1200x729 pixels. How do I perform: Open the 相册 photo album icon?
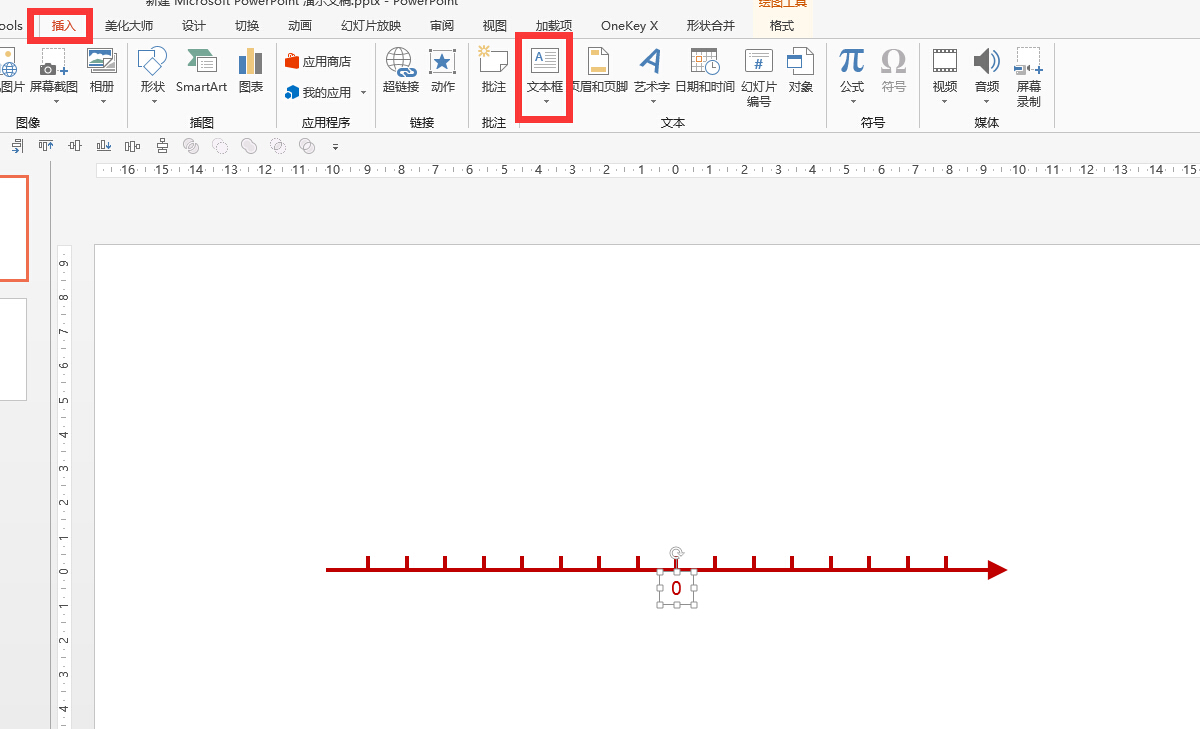click(102, 62)
